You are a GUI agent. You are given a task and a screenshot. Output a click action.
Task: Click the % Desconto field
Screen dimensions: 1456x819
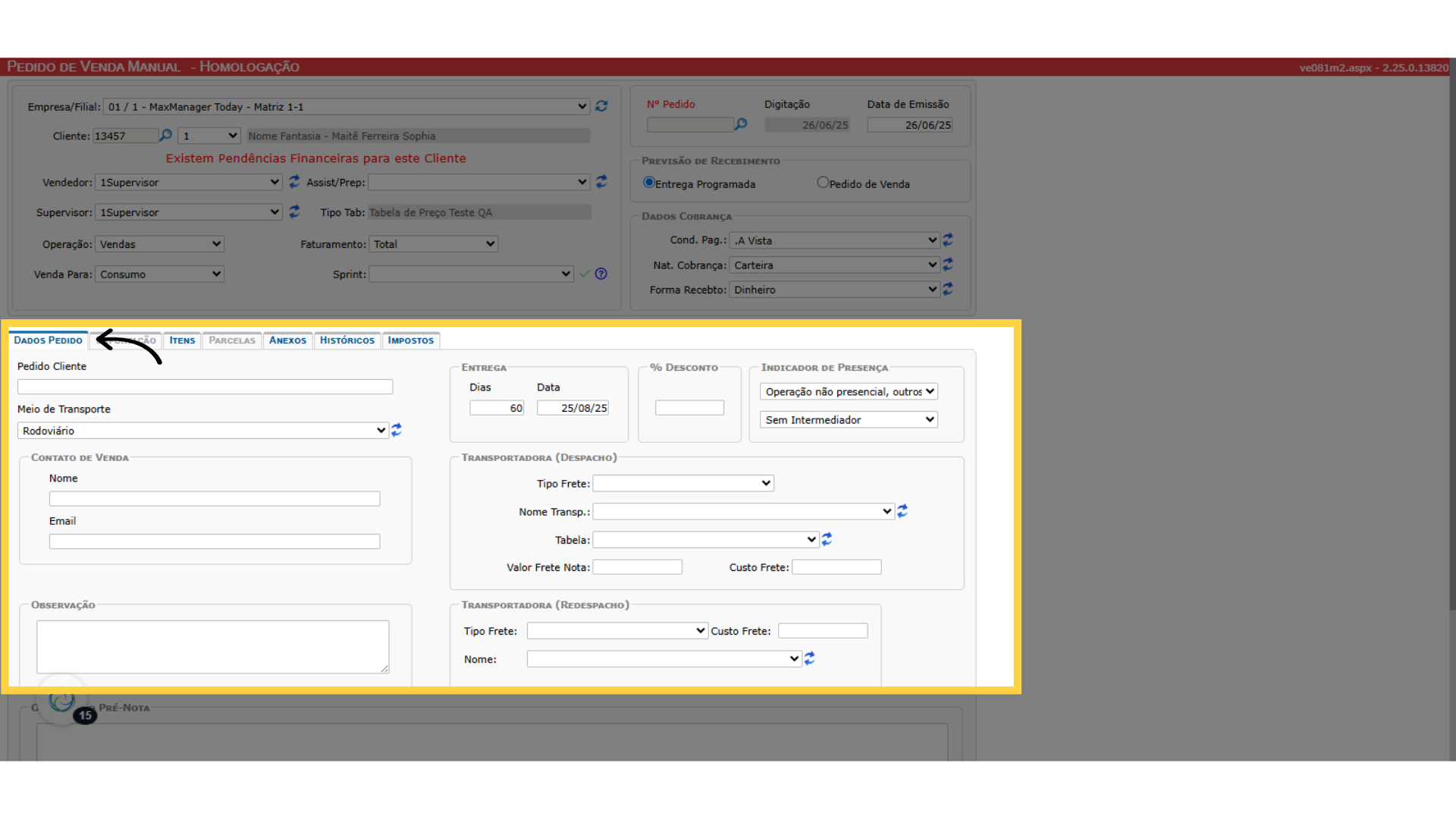click(x=689, y=408)
